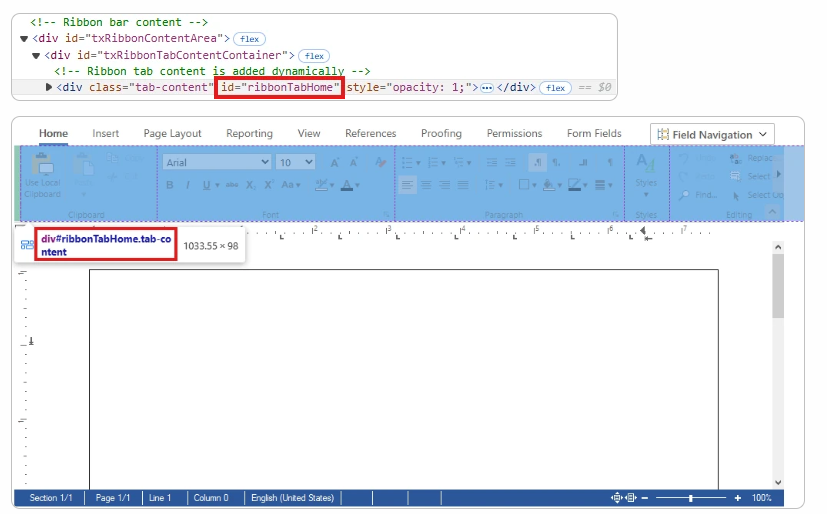Switch to the Home tab
Viewport: 827px width, 514px height.
pos(53,133)
